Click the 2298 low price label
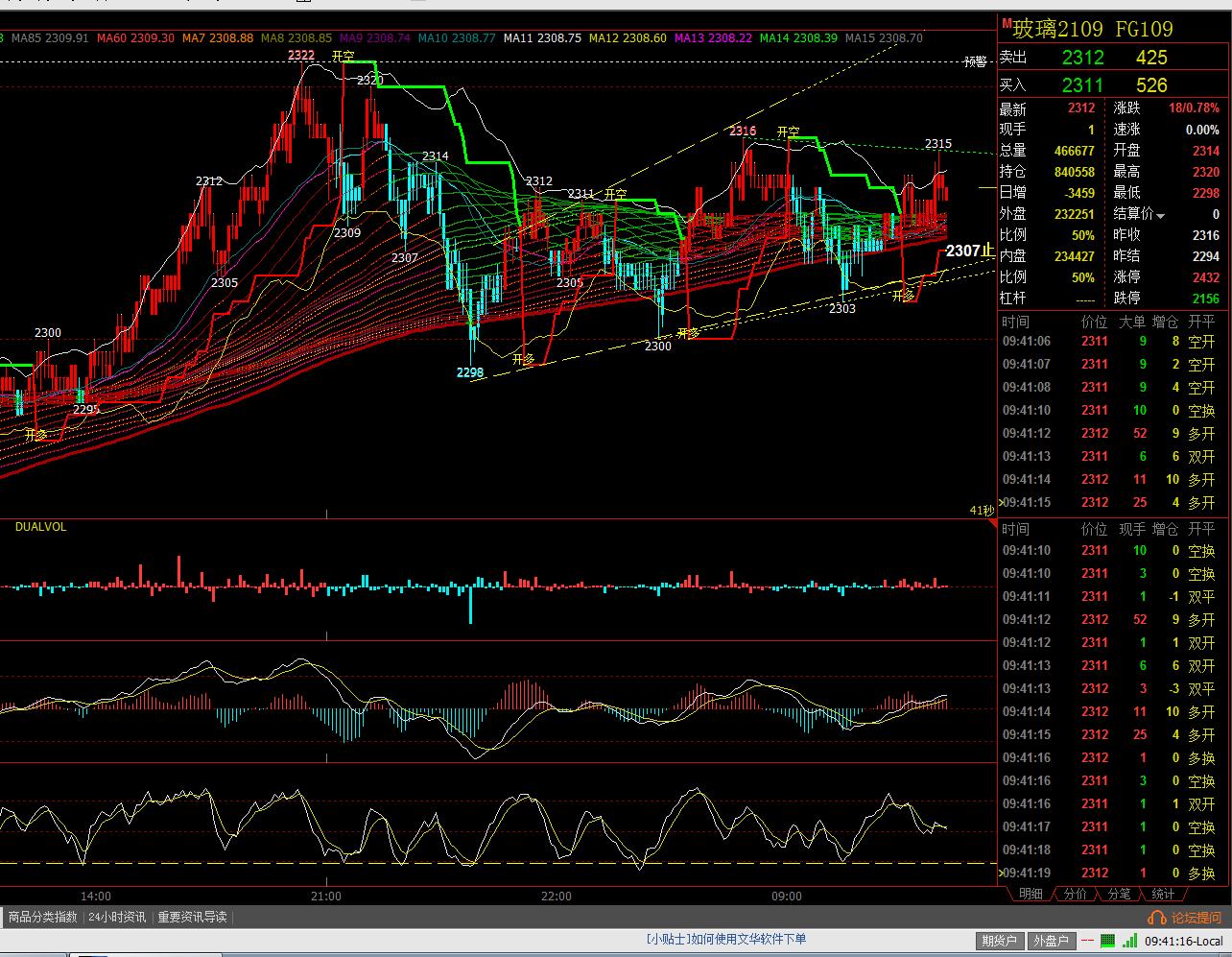Image resolution: width=1232 pixels, height=957 pixels. click(x=470, y=372)
